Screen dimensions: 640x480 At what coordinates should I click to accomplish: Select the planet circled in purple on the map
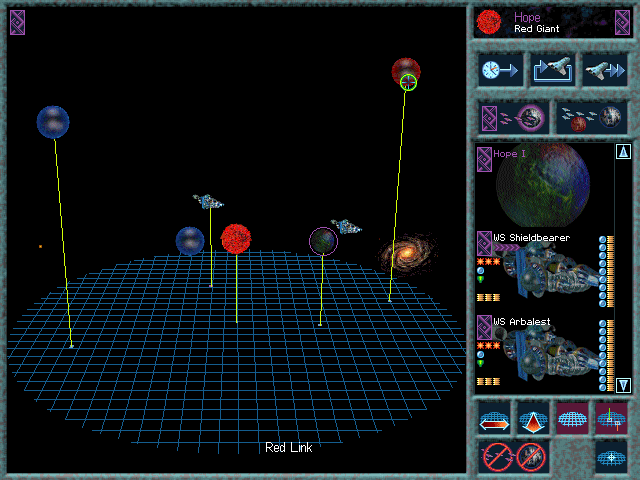pyautogui.click(x=323, y=242)
